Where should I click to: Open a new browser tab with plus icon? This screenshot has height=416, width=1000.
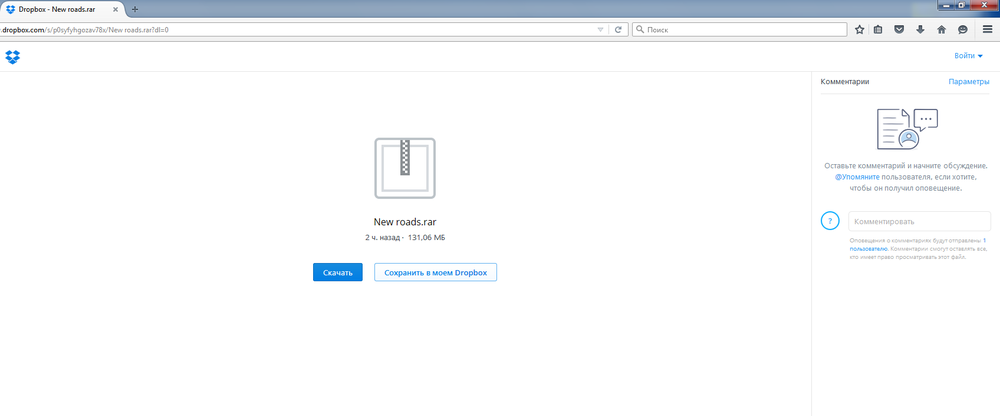click(x=135, y=9)
